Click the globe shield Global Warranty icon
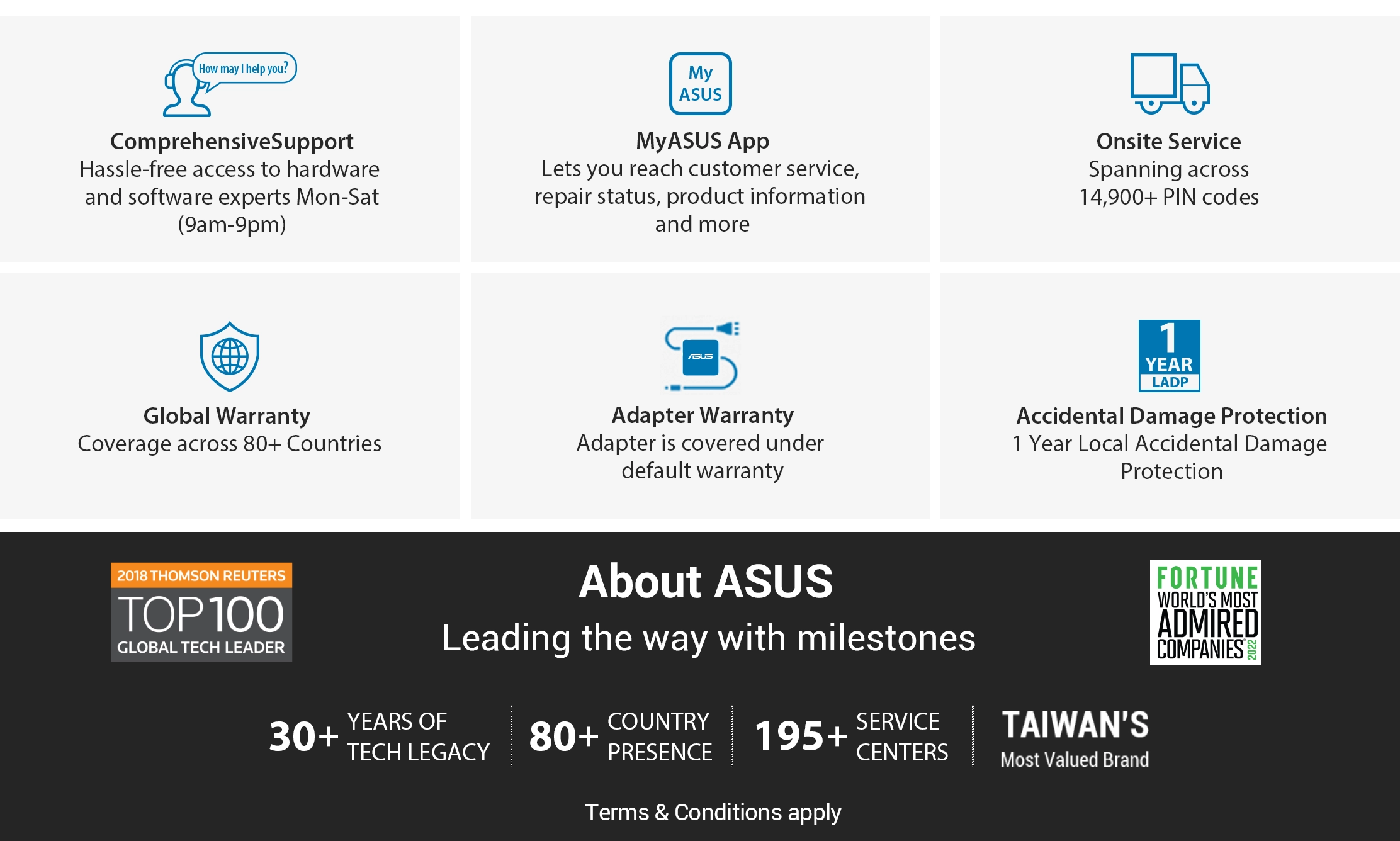Viewport: 1400px width, 841px height. 230,356
